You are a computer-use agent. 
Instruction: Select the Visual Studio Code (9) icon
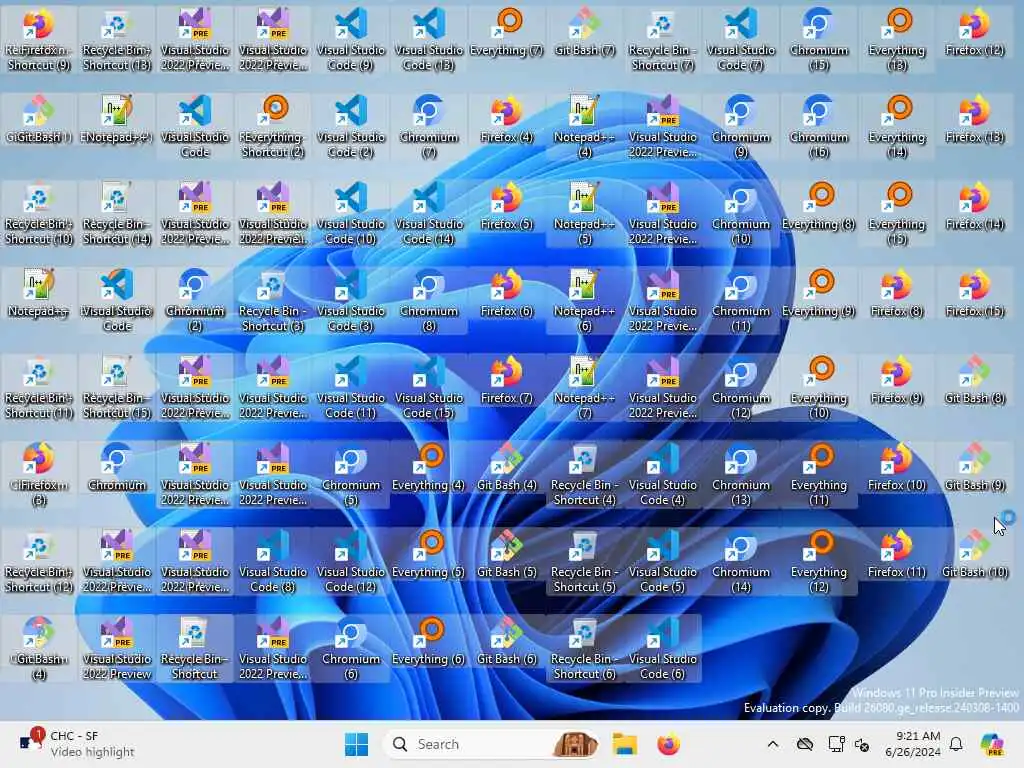[x=351, y=39]
